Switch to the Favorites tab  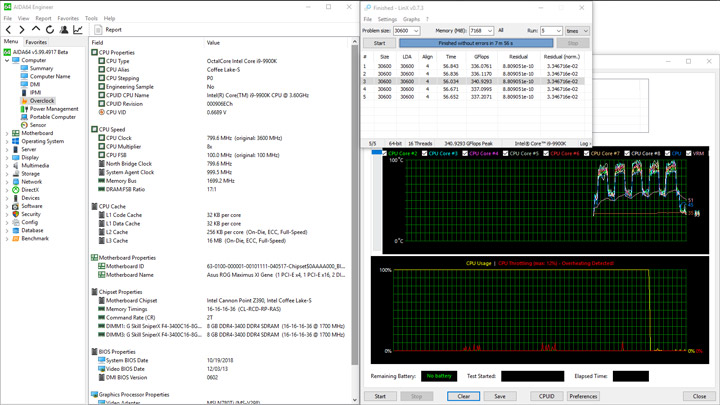[x=36, y=42]
